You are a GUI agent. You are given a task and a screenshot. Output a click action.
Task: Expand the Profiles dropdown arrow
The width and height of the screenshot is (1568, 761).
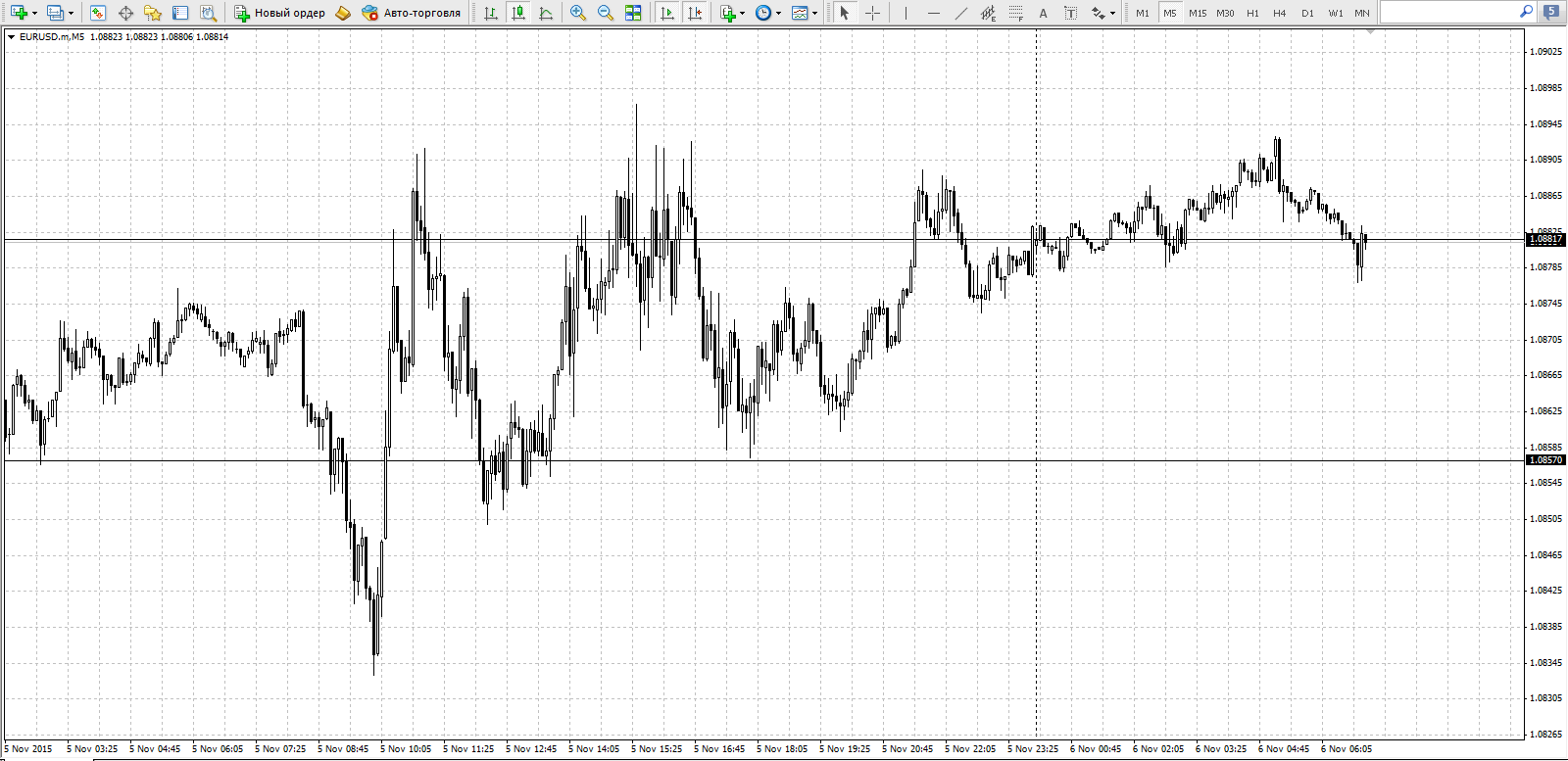pos(71,13)
